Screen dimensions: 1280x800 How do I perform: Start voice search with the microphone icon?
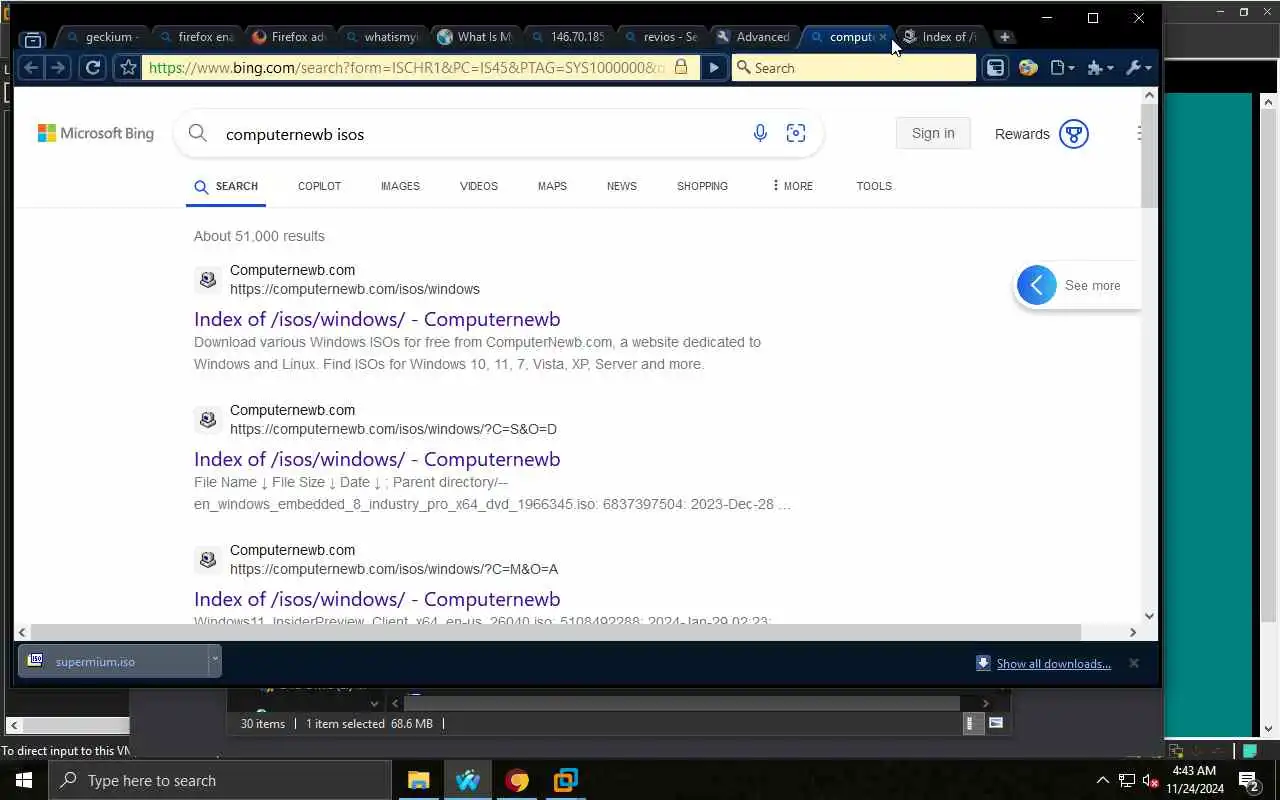click(x=760, y=133)
